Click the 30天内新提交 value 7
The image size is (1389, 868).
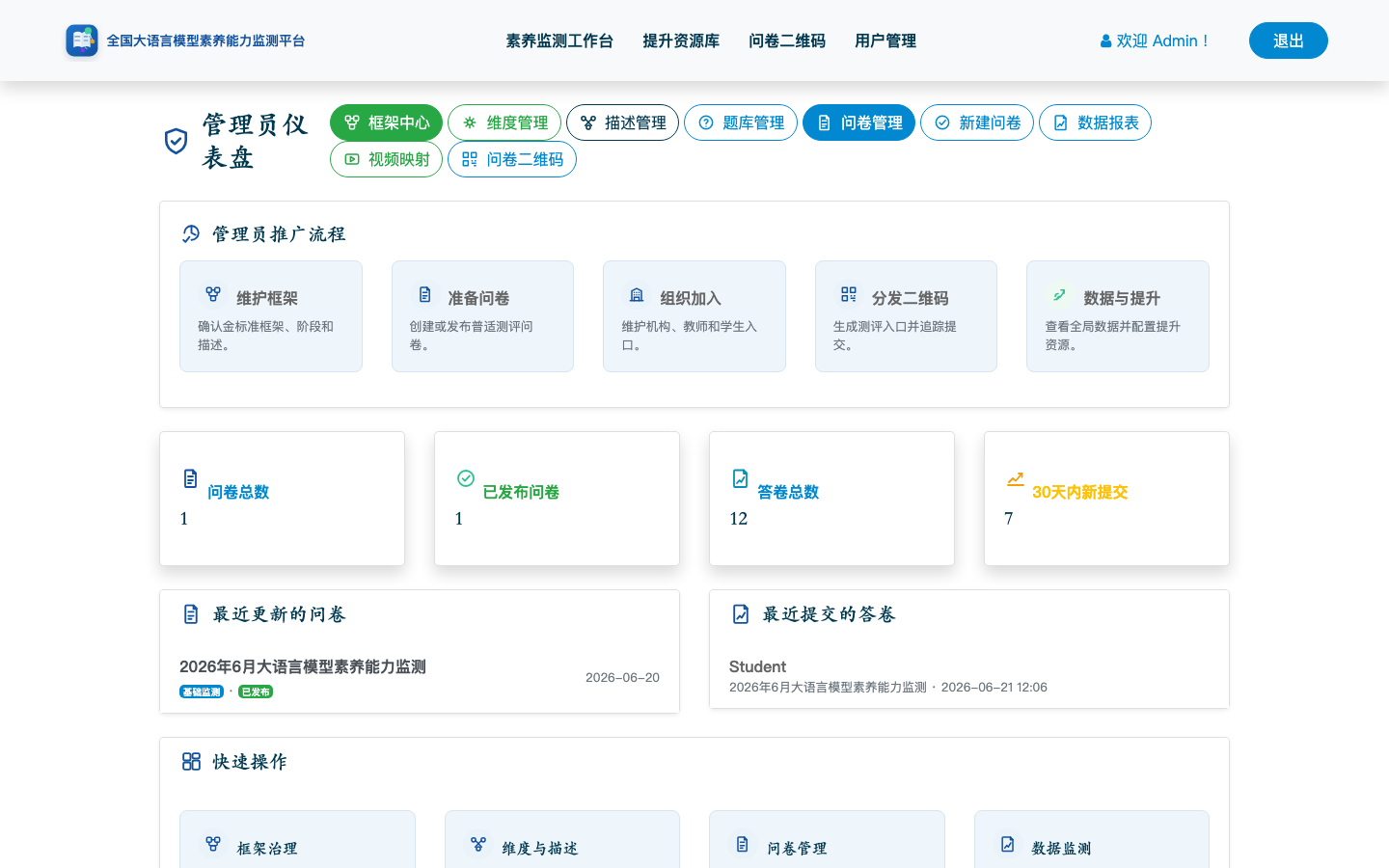(x=1009, y=519)
